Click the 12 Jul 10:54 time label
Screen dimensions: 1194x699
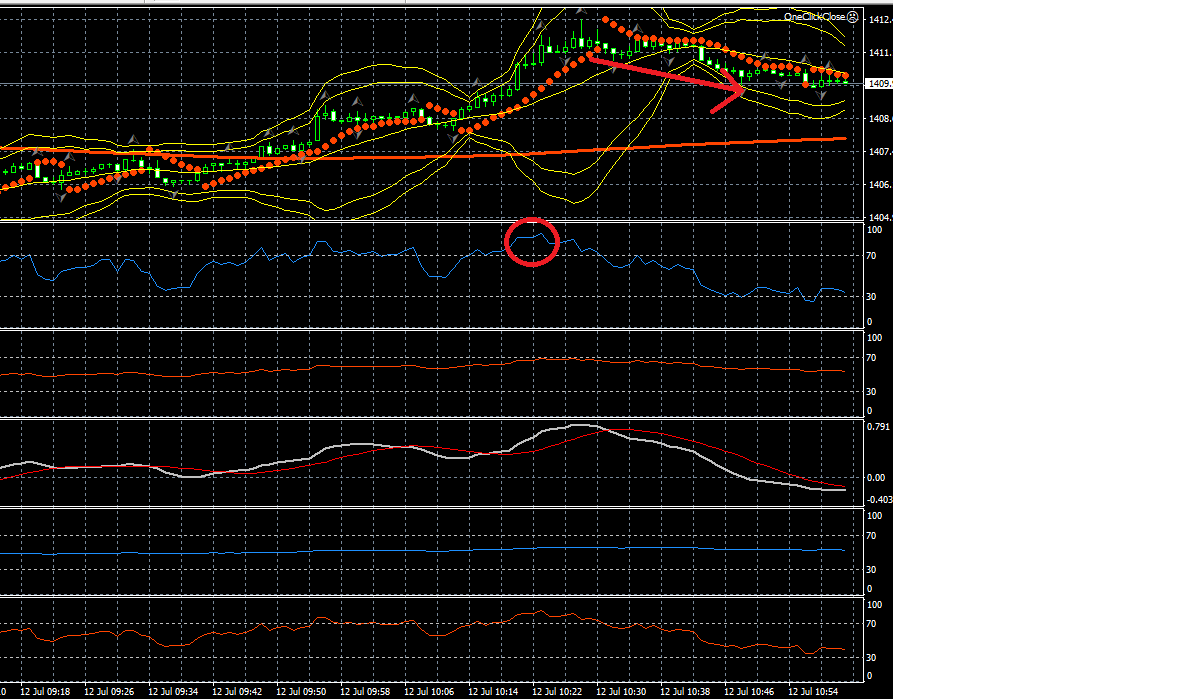(813, 691)
